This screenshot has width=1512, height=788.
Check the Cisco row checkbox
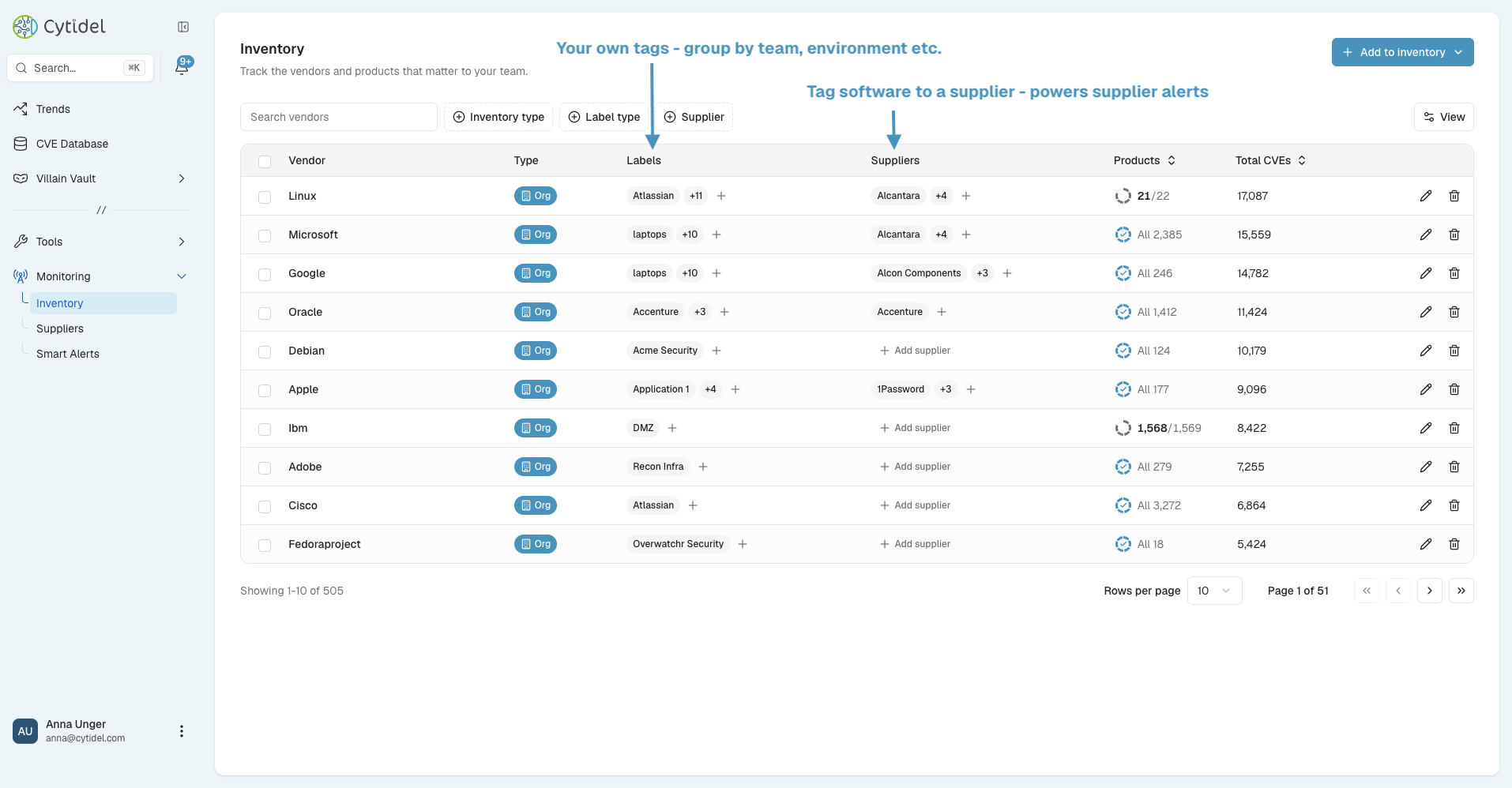point(265,507)
